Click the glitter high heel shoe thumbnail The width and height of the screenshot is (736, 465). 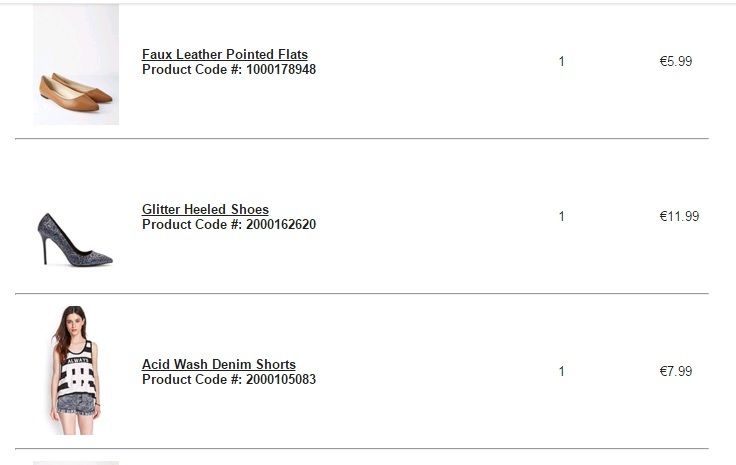point(76,238)
